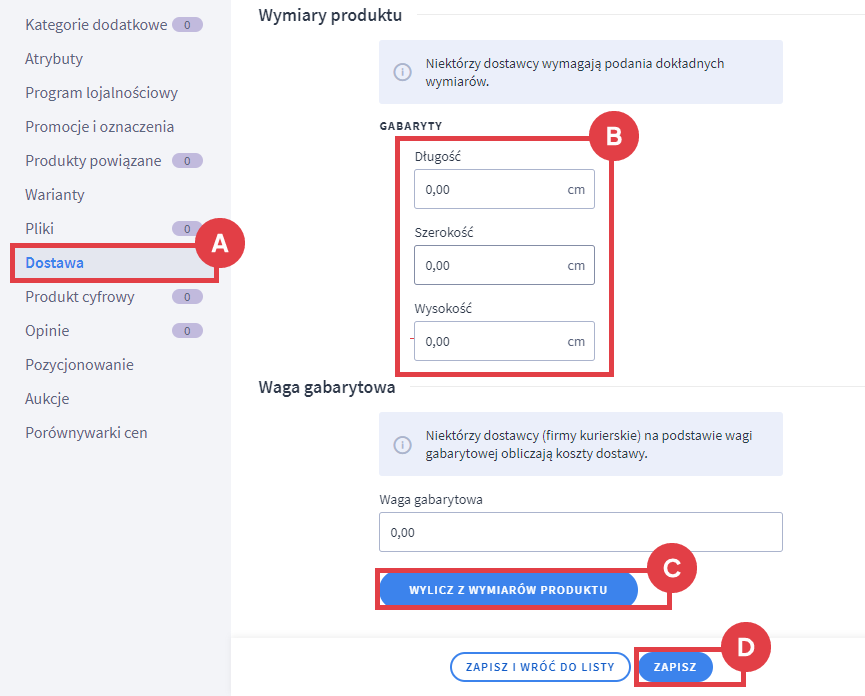
Task: Click the Produkty powiązane count badge
Action: click(x=188, y=161)
